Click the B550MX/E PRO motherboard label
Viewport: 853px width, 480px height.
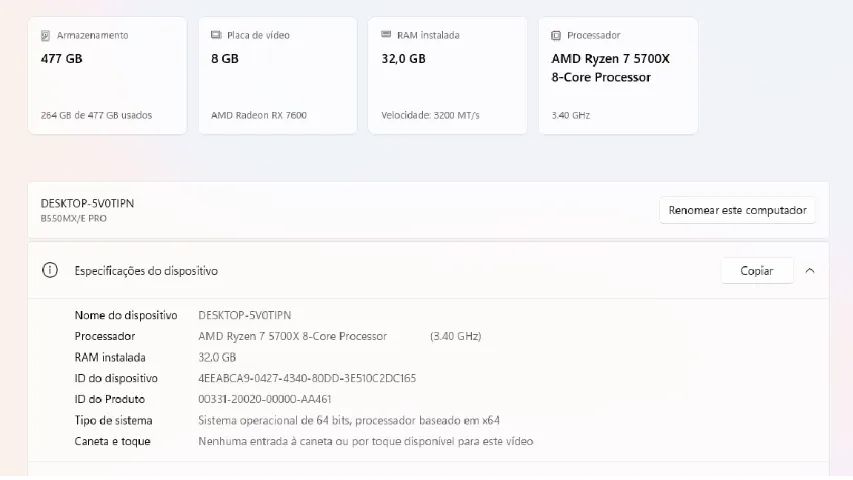tap(73, 218)
